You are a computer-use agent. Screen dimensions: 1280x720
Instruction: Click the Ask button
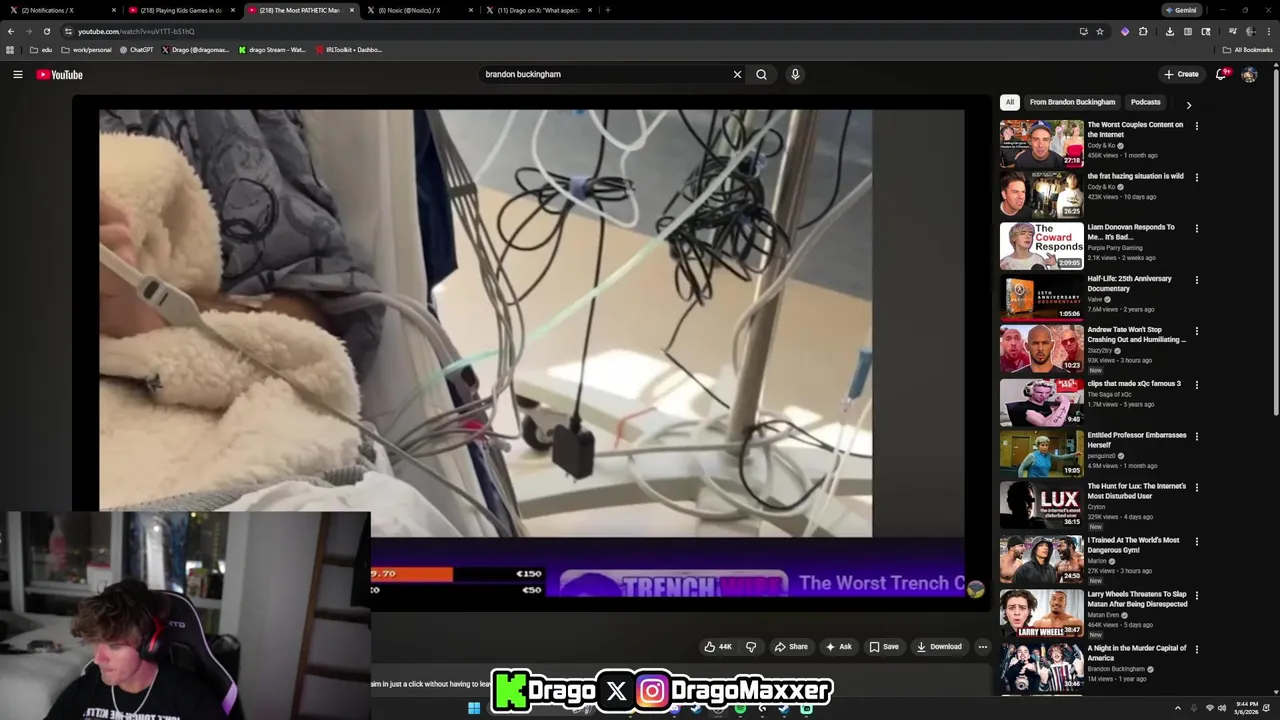pos(838,646)
